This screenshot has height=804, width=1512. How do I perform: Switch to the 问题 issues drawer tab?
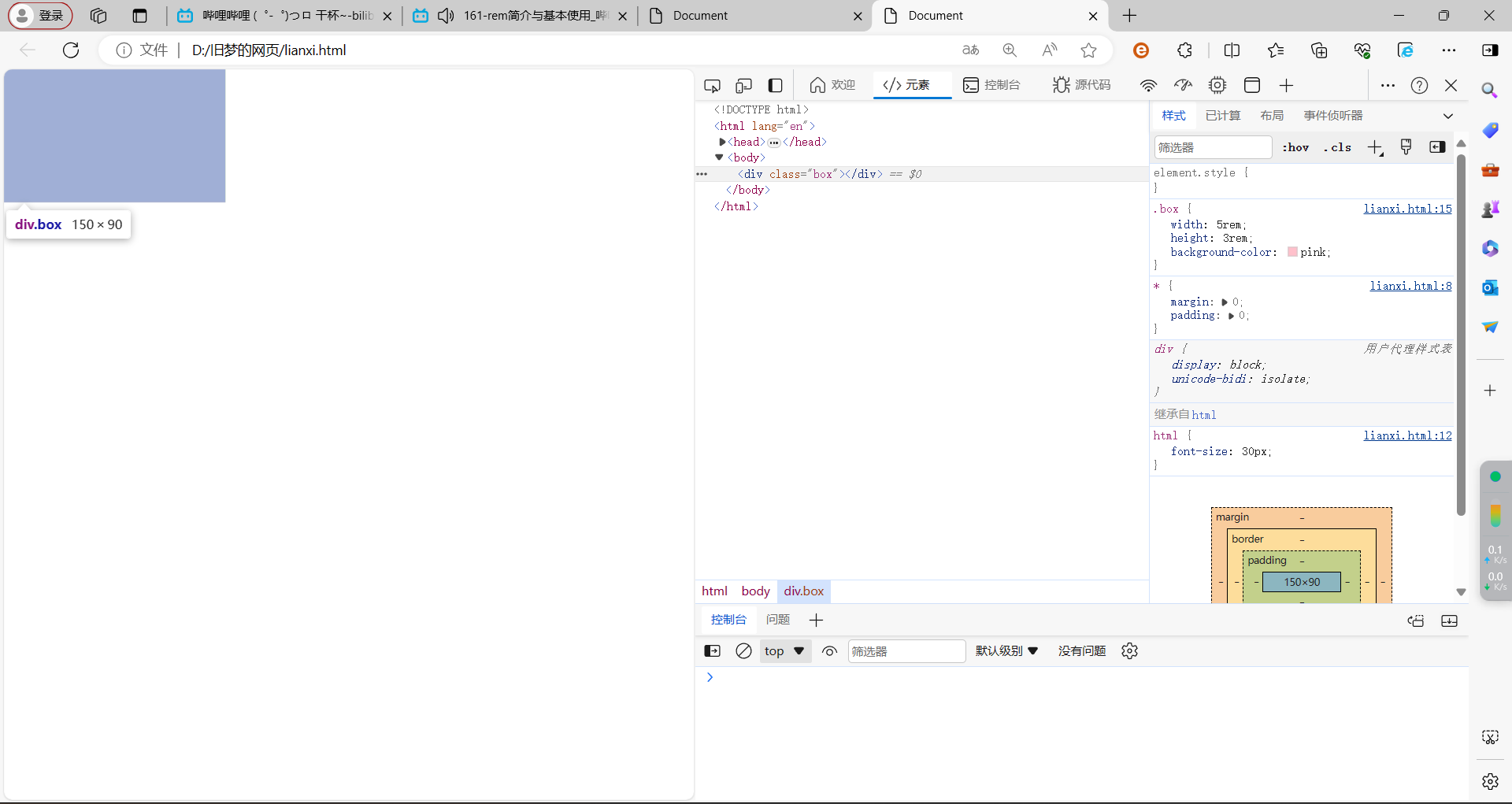(778, 620)
